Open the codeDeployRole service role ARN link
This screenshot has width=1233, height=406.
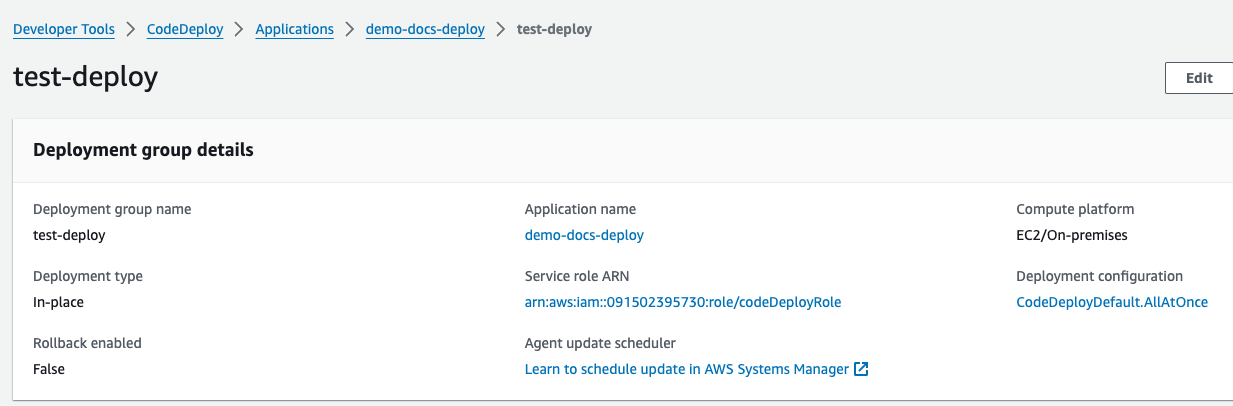pos(683,302)
